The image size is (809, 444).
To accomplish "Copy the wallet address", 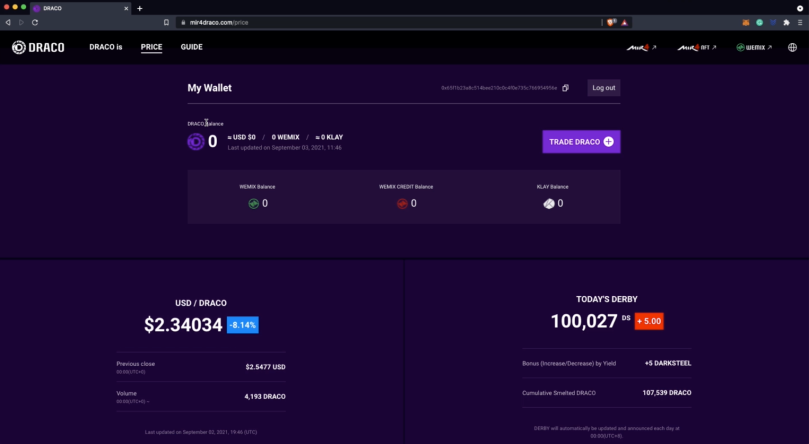I will click(565, 88).
